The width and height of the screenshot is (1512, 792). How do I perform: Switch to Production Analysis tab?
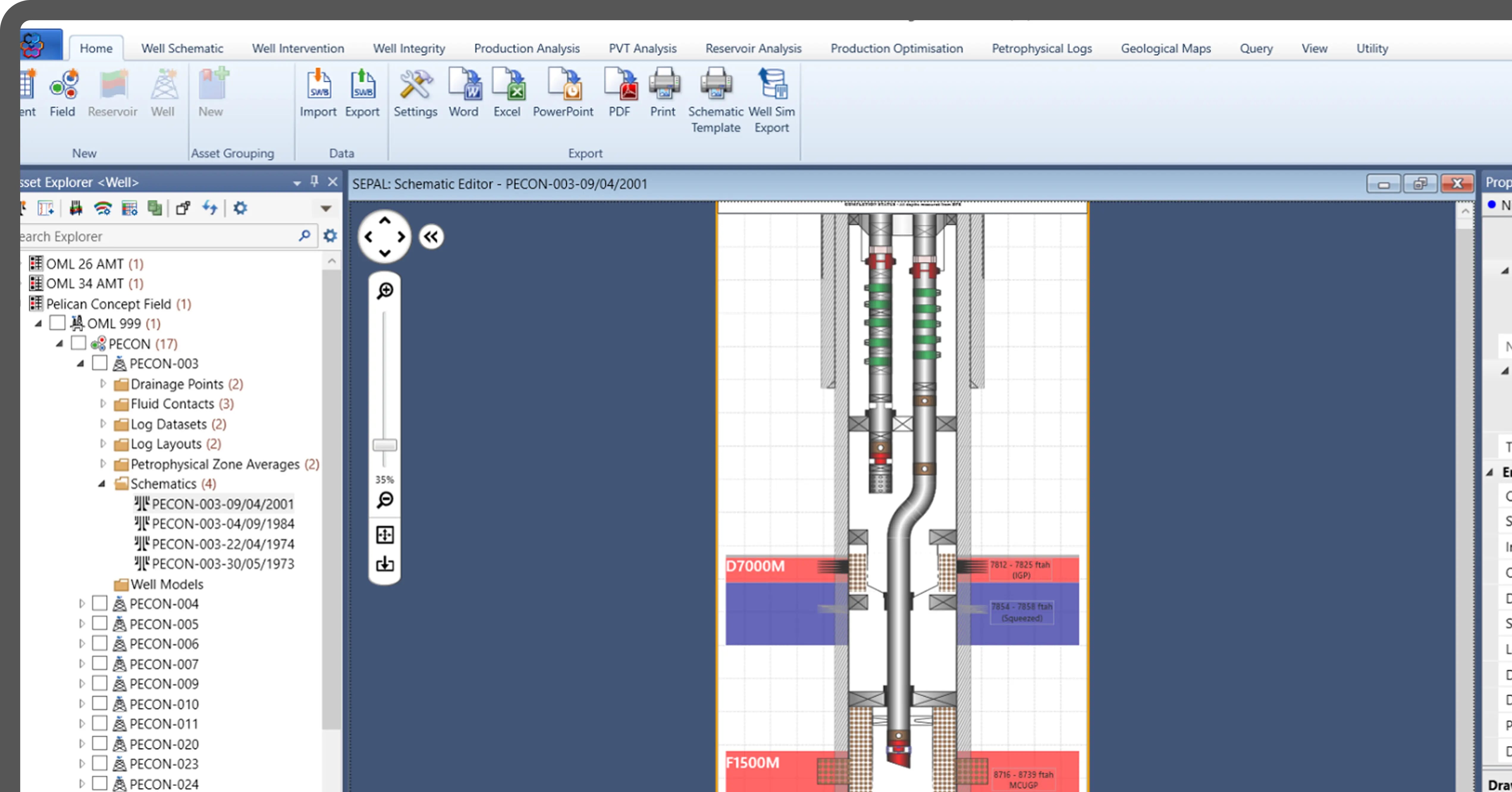point(527,49)
